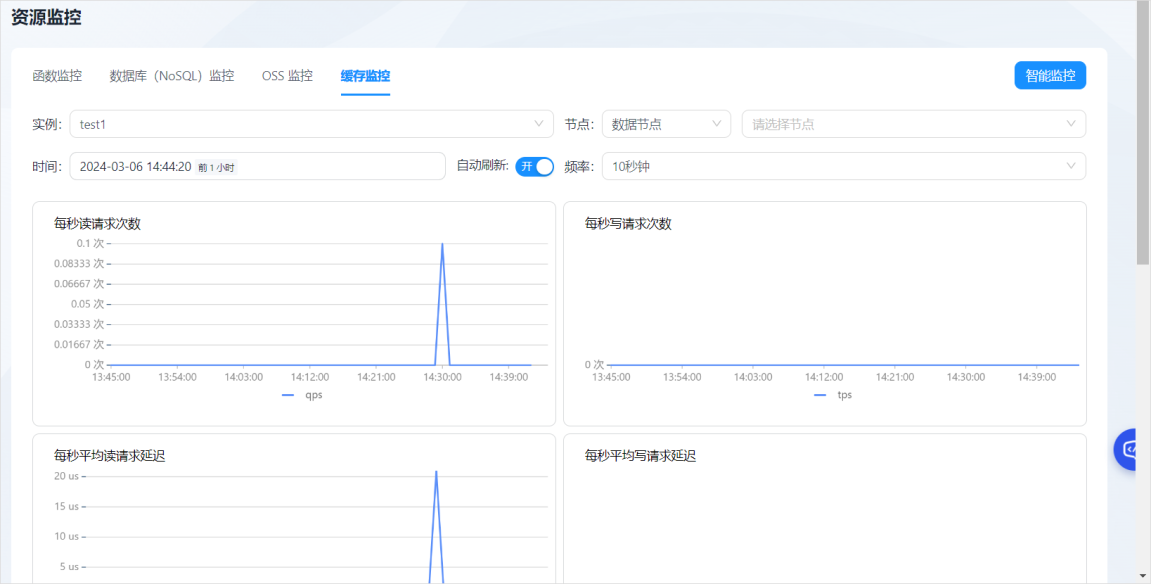The width and height of the screenshot is (1151, 584).
Task: Select the 缓存监控 tab
Action: coord(365,76)
